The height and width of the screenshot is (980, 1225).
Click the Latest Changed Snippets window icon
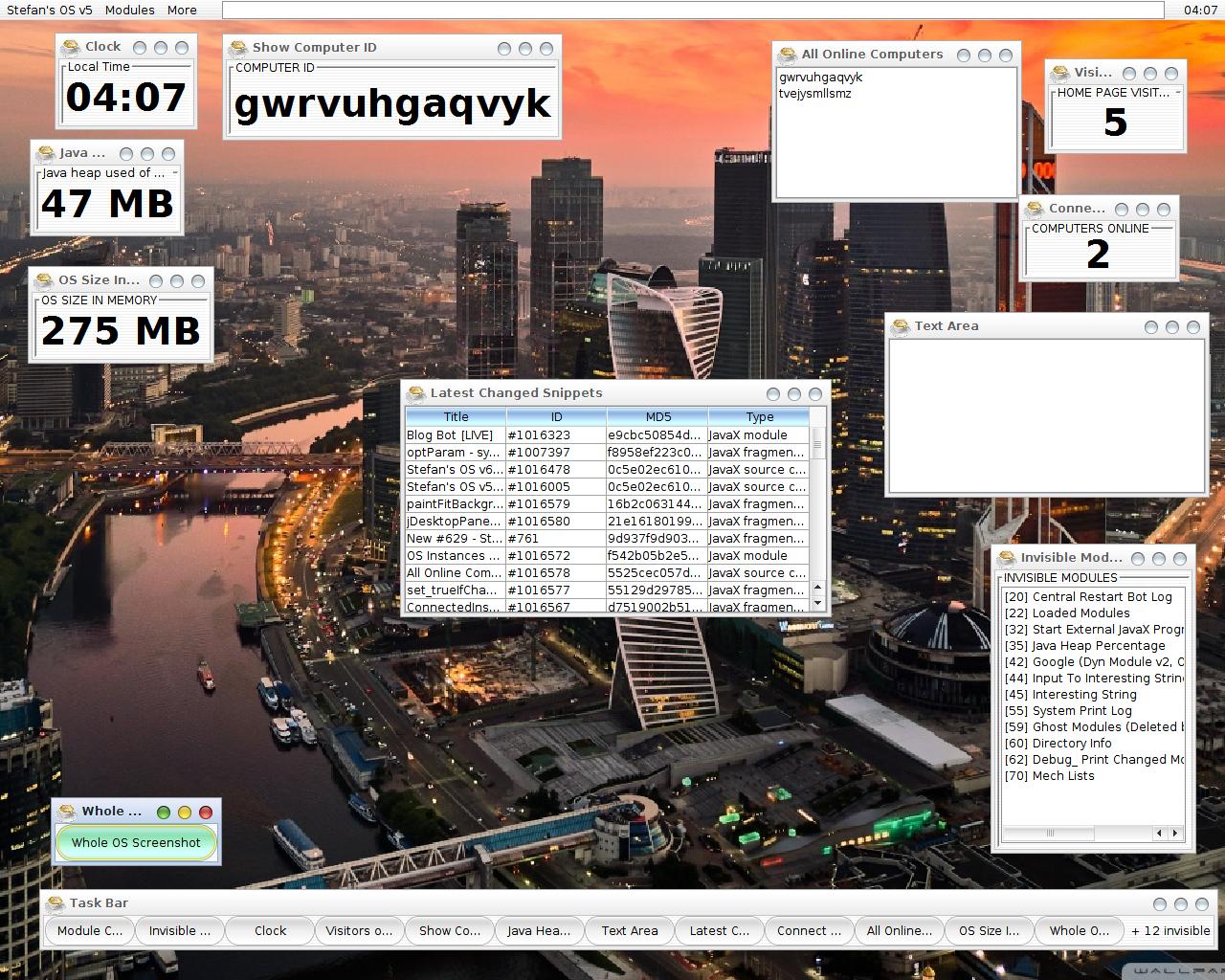click(415, 394)
